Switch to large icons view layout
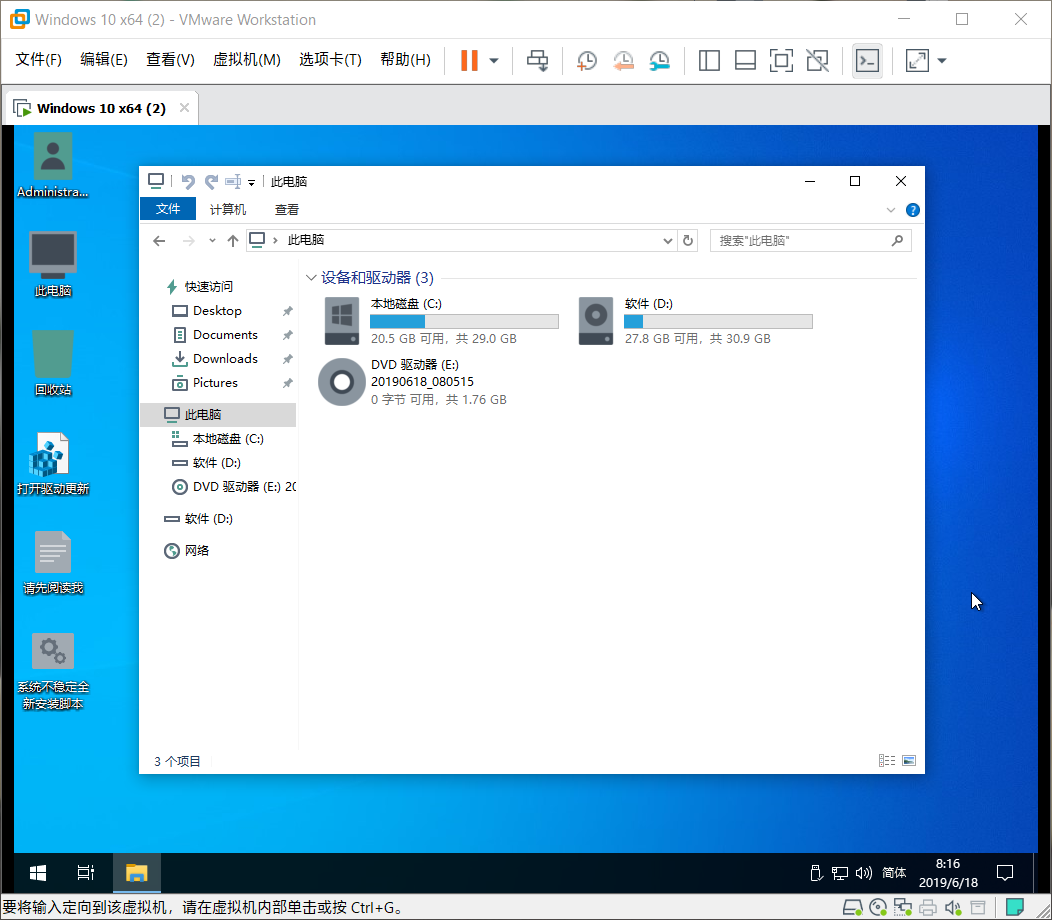1052x920 pixels. tap(909, 760)
